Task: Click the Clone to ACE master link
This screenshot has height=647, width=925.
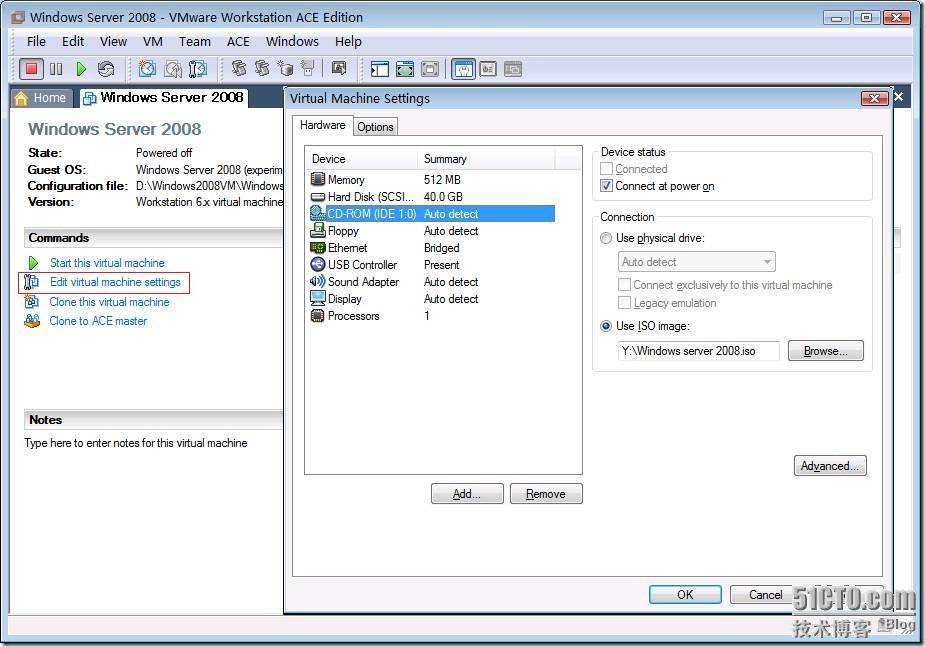Action: (x=98, y=321)
